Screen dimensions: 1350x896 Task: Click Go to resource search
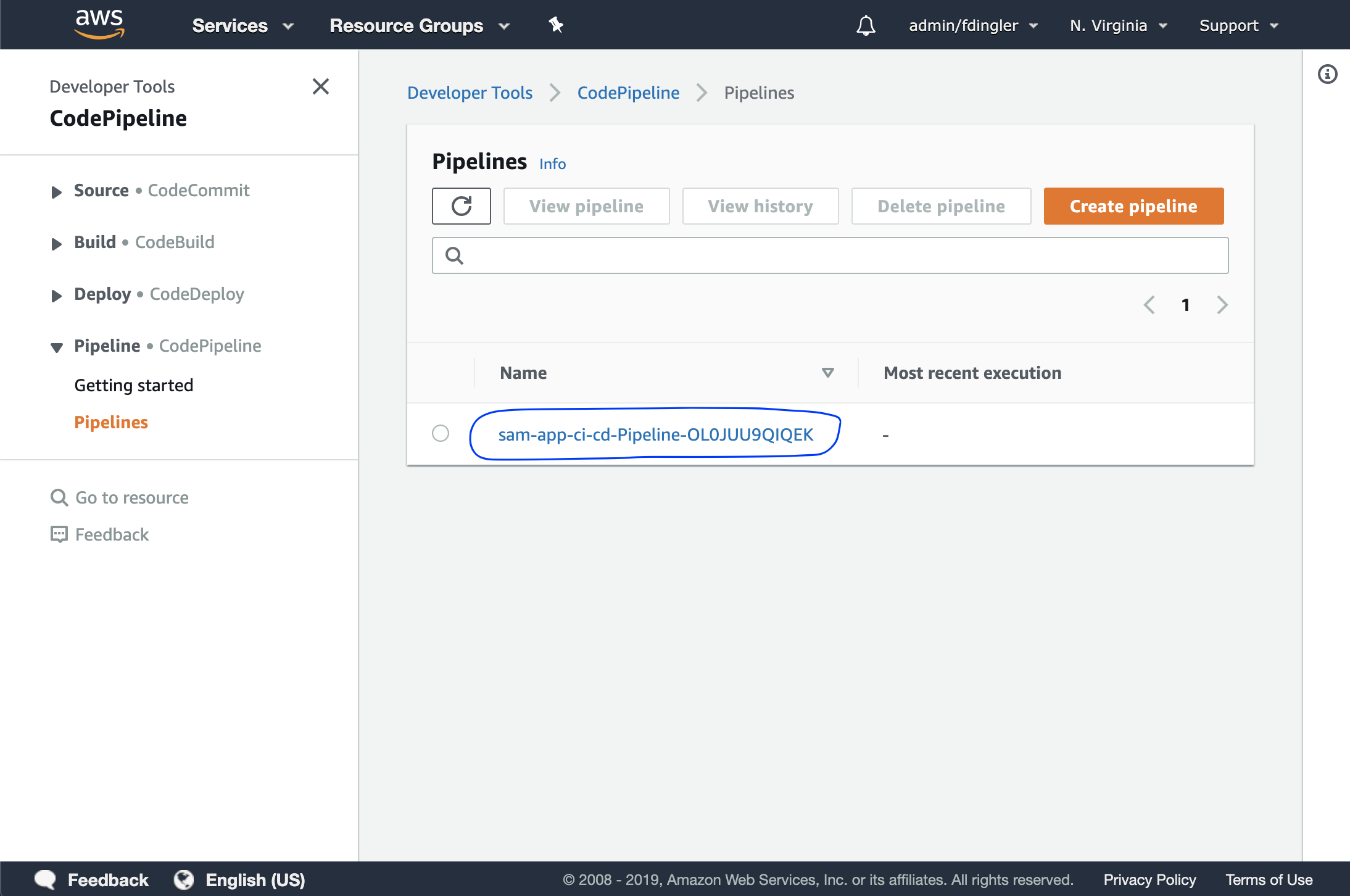[120, 497]
